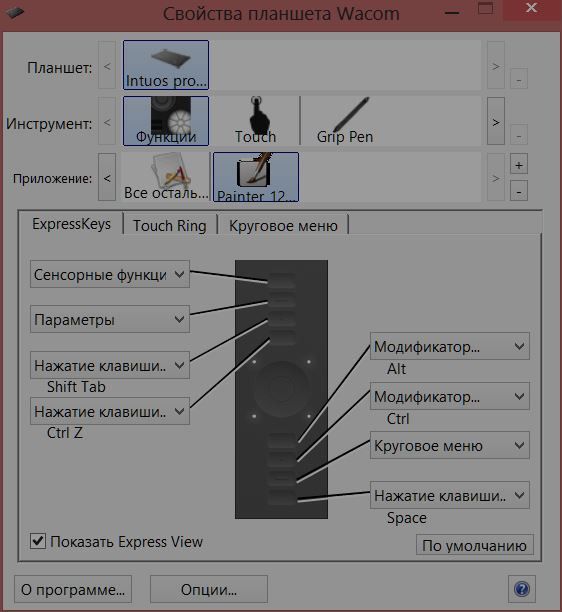The height and width of the screenshot is (612, 562).
Task: Open the Нажатие клавиши dropdown for Shift Tab
Action: [x=110, y=365]
